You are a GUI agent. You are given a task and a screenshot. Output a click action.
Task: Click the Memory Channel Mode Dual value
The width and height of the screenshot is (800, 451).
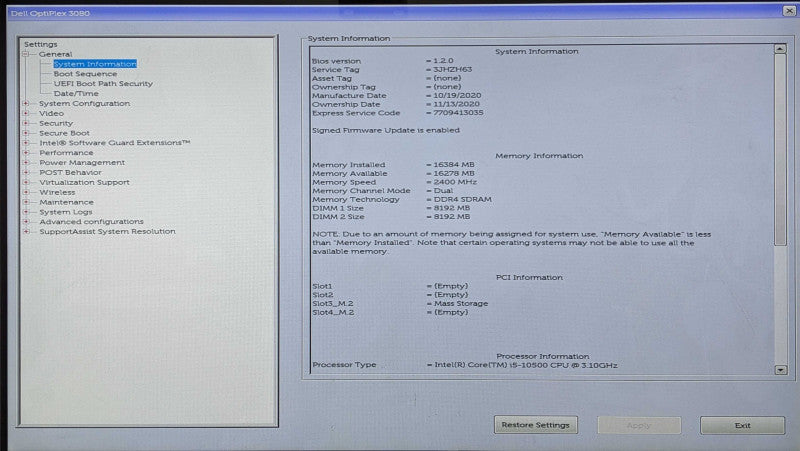click(443, 191)
